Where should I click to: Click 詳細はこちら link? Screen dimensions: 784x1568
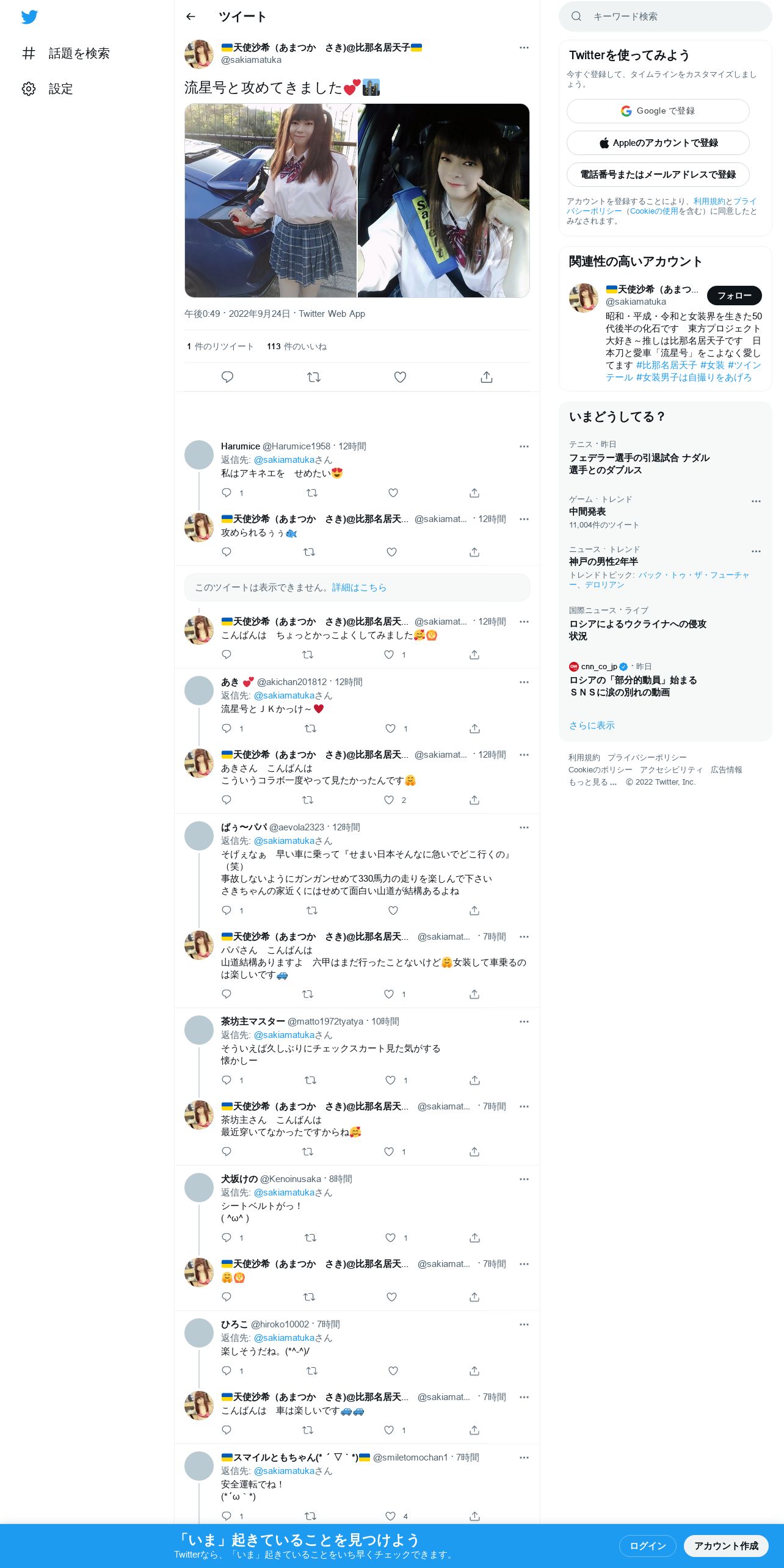click(x=359, y=587)
